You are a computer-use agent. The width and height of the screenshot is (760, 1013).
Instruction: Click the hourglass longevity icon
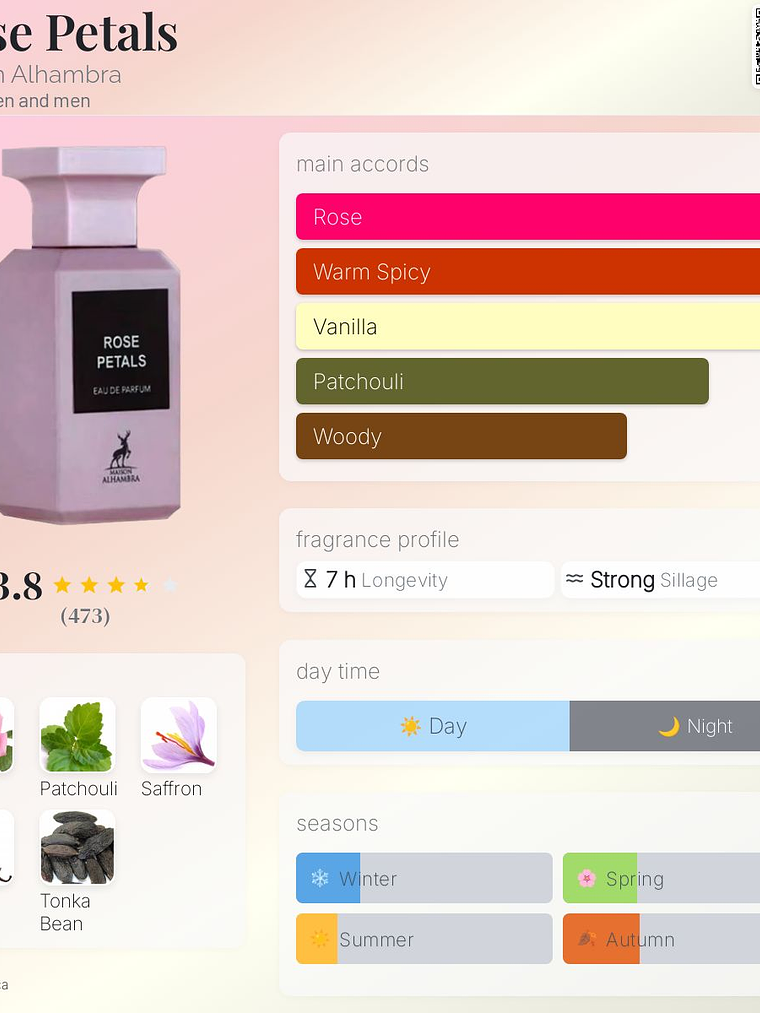pos(310,579)
